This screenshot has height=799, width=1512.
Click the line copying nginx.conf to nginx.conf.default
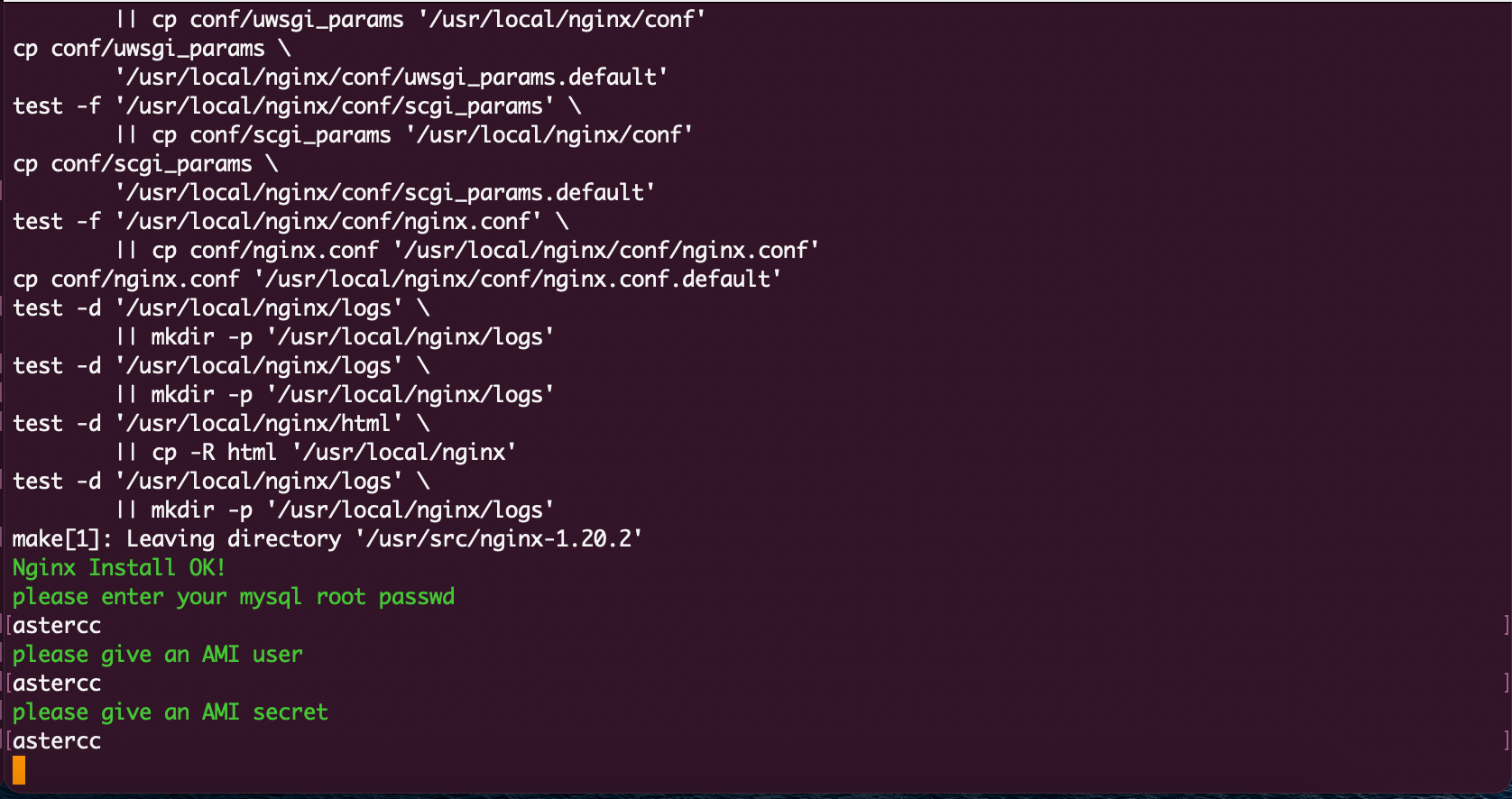click(x=397, y=280)
